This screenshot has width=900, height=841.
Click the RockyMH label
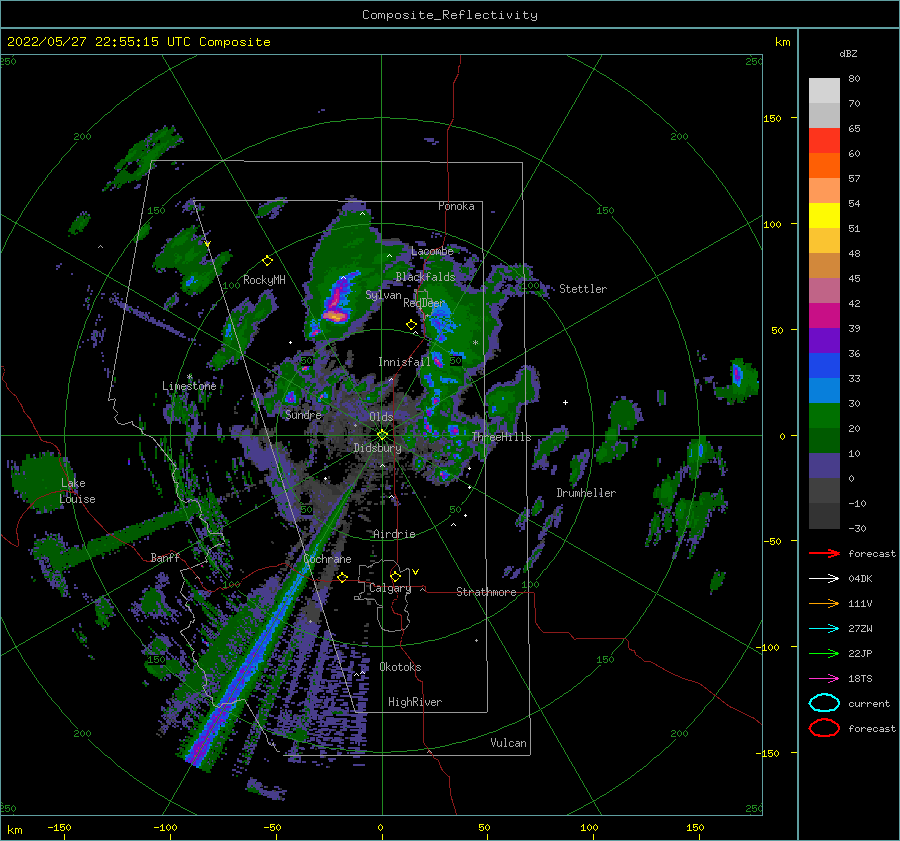click(x=264, y=280)
